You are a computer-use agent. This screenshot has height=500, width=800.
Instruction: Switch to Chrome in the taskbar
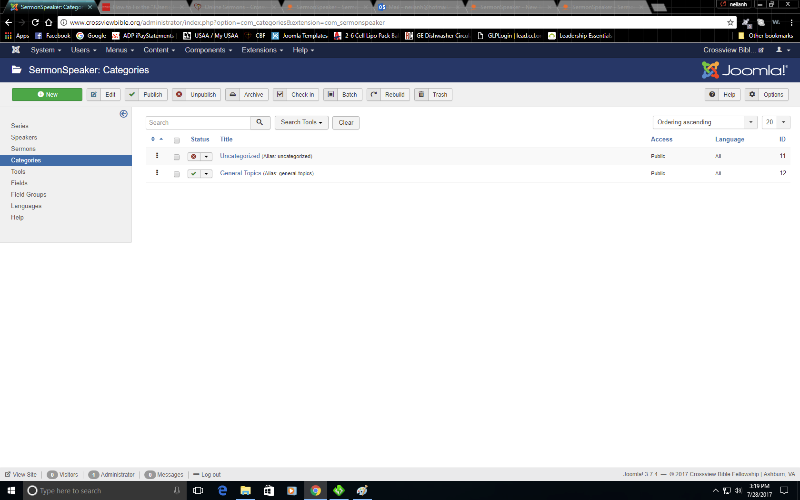coord(315,490)
